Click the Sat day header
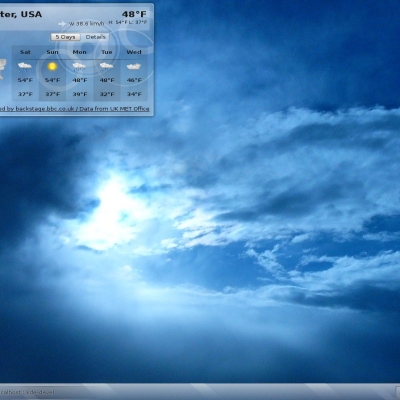 (25, 52)
